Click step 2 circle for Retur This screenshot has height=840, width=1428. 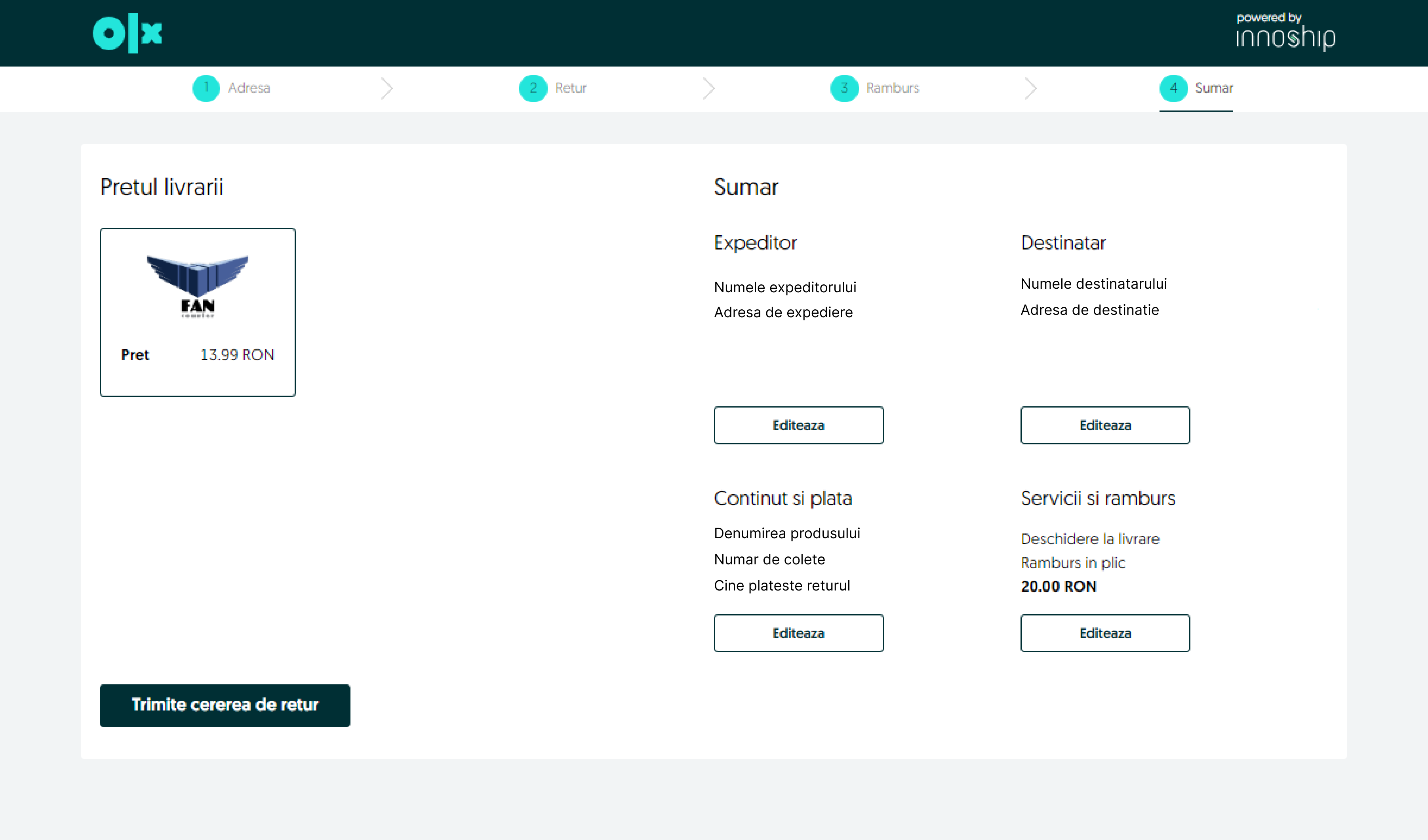click(533, 88)
